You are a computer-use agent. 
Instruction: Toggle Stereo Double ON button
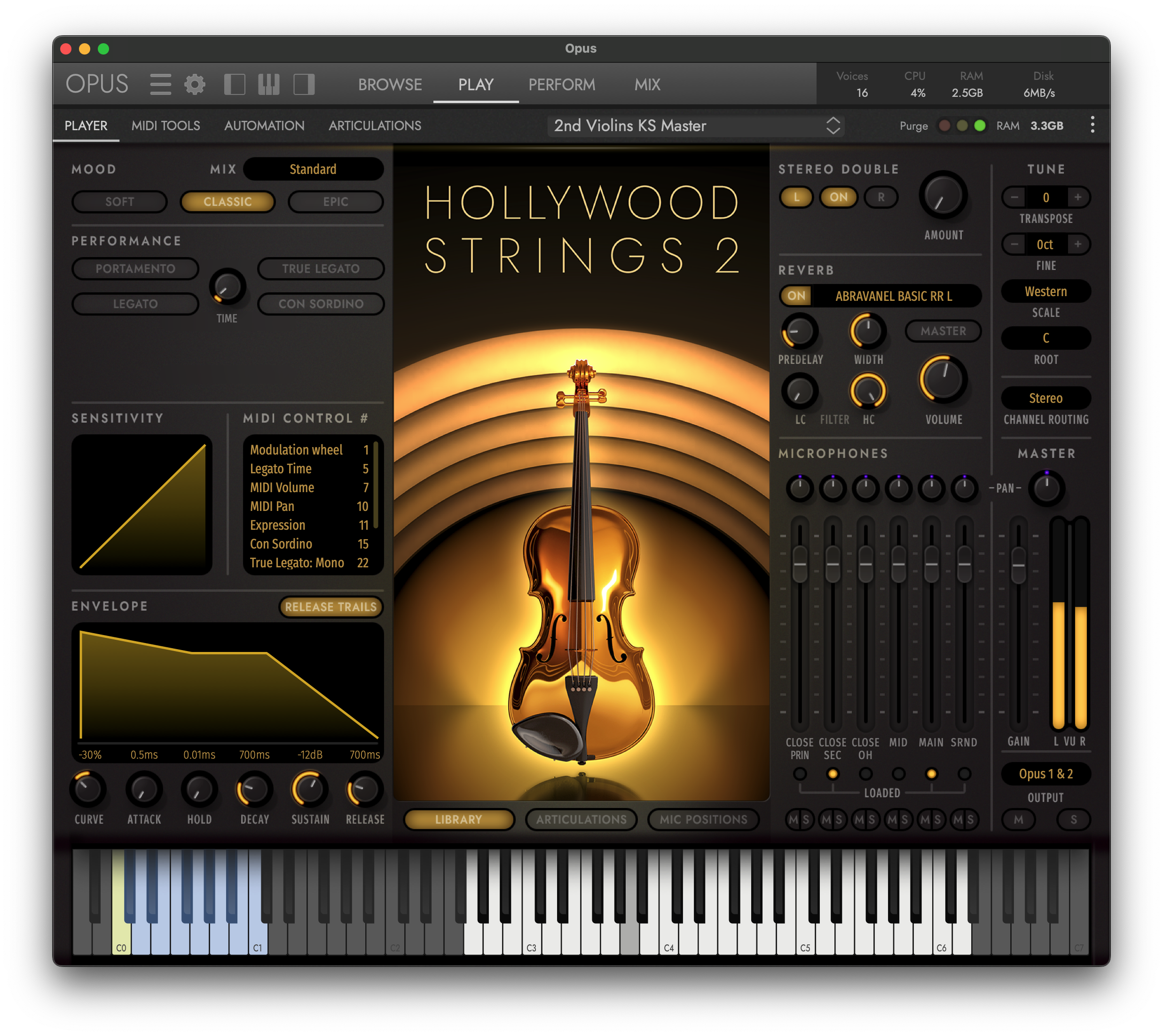pyautogui.click(x=839, y=197)
